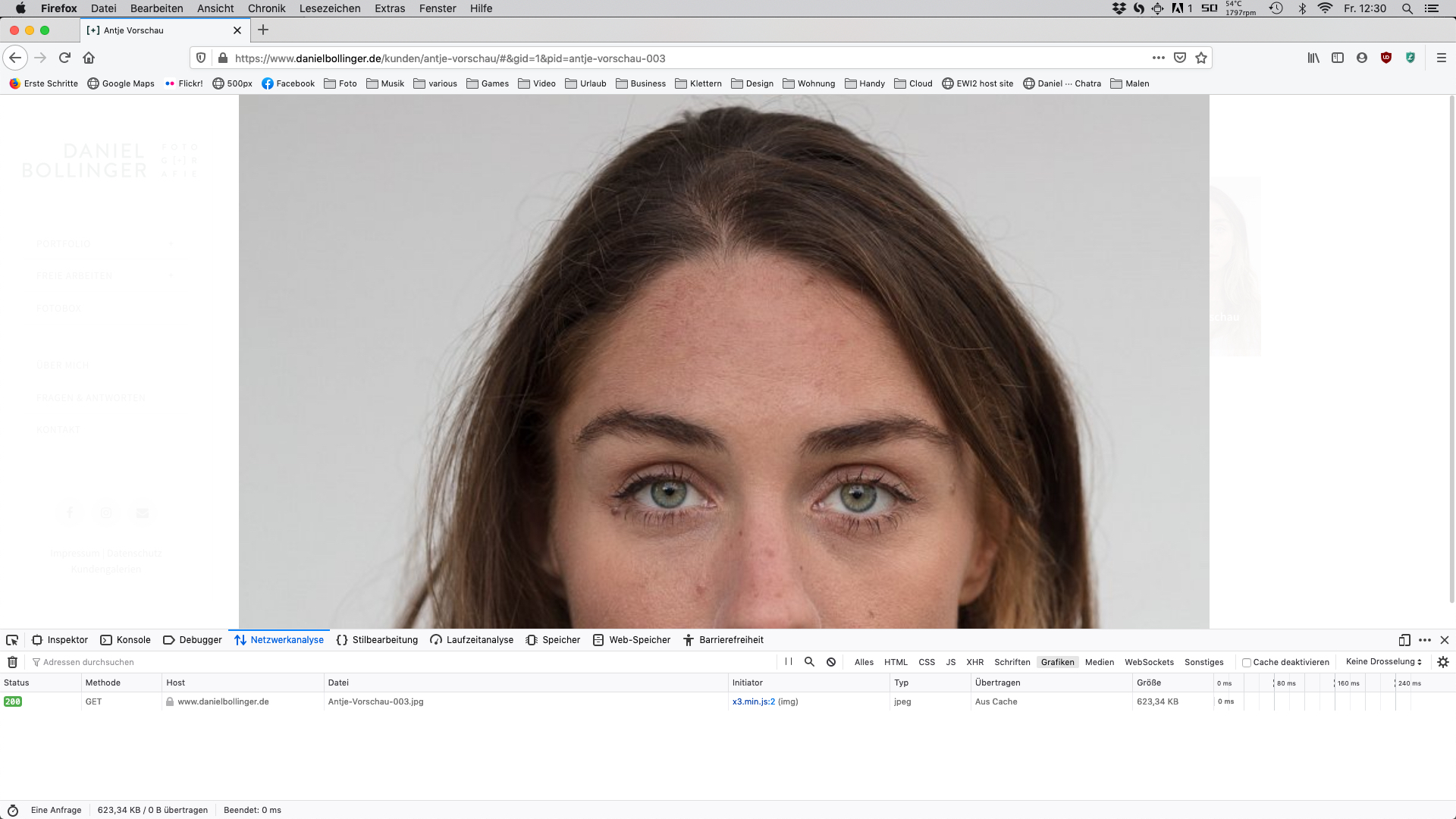Toggle responsive design mode icon
Image resolution: width=1456 pixels, height=819 pixels.
coord(1404,640)
